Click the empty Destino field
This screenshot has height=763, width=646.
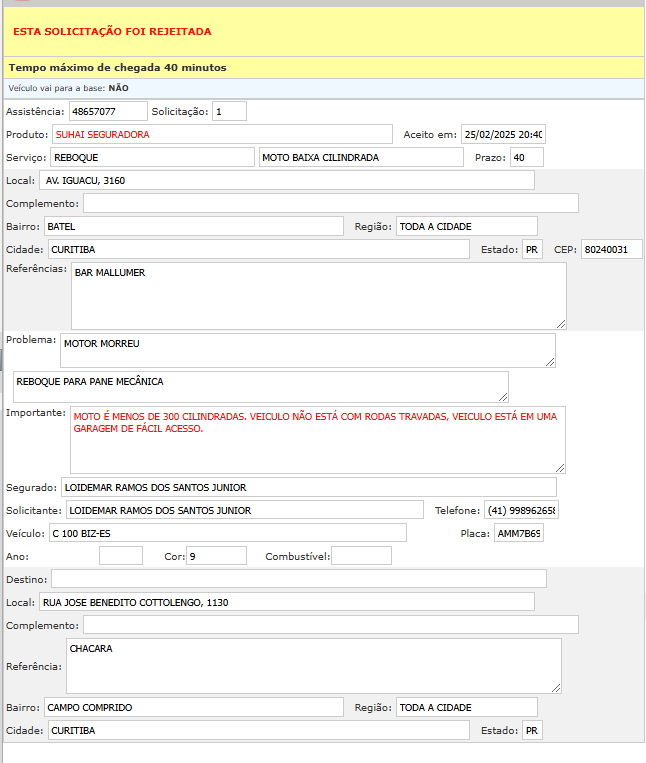coord(298,578)
